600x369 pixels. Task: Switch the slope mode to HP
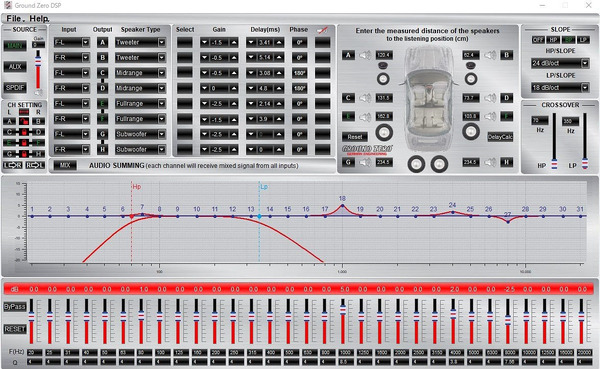pyautogui.click(x=553, y=40)
